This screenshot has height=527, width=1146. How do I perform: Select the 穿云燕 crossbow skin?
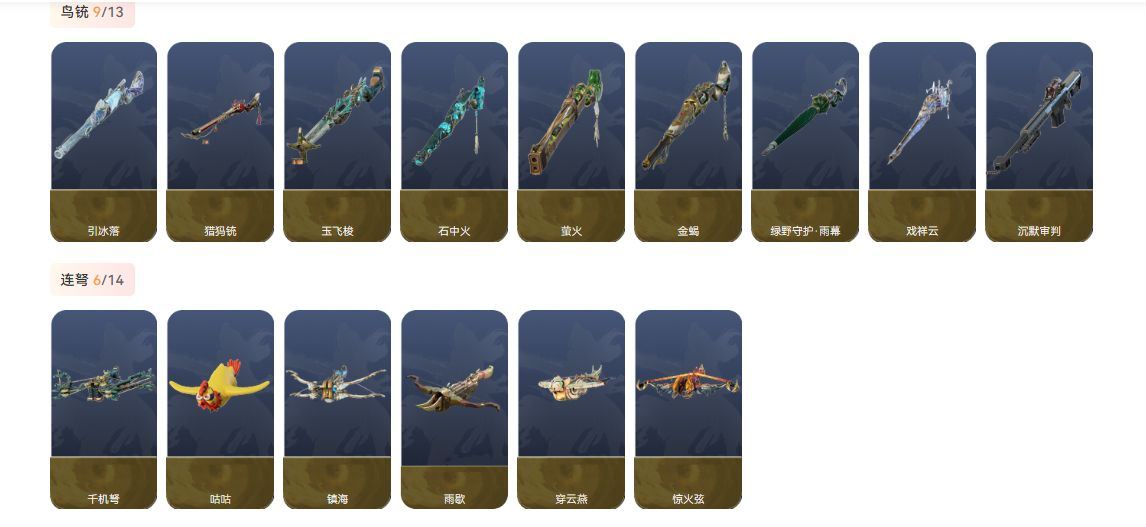[x=572, y=409]
